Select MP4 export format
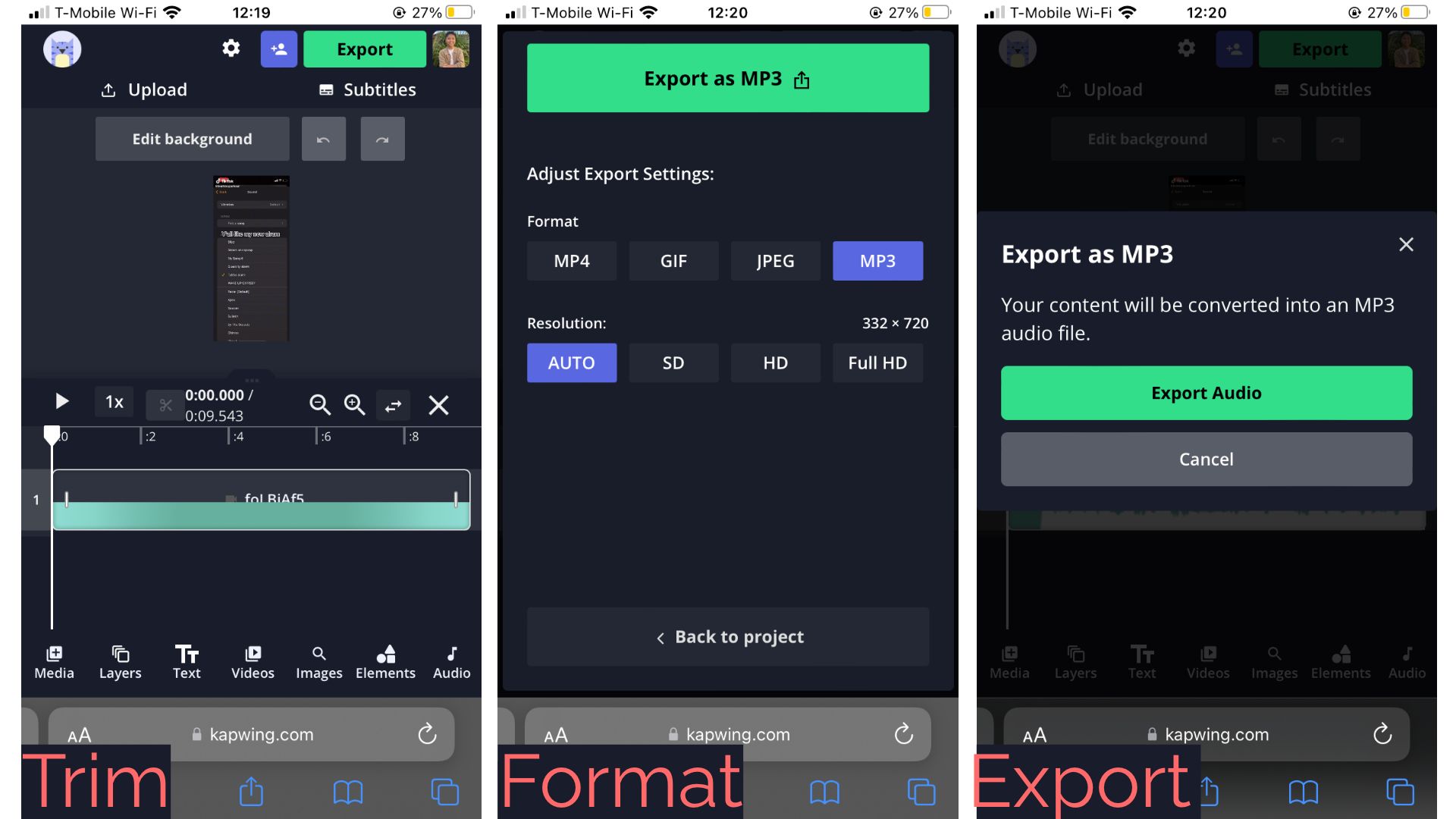The height and width of the screenshot is (819, 1456). [571, 260]
